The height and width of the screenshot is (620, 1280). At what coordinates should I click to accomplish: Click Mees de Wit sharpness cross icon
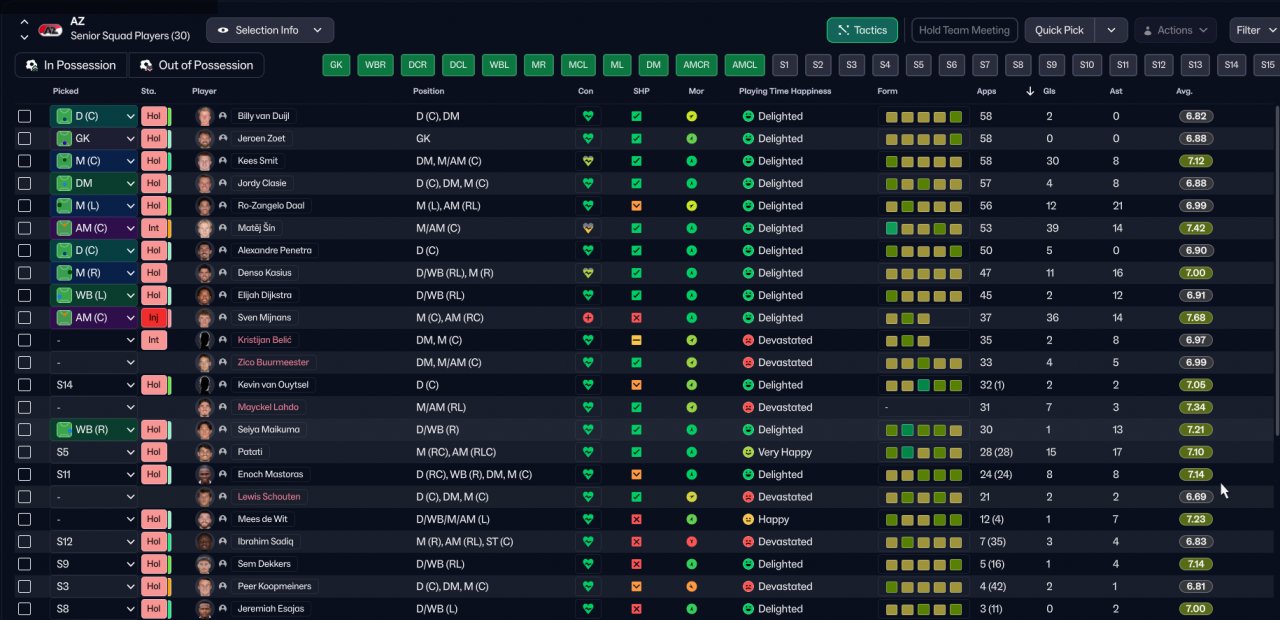tap(636, 519)
